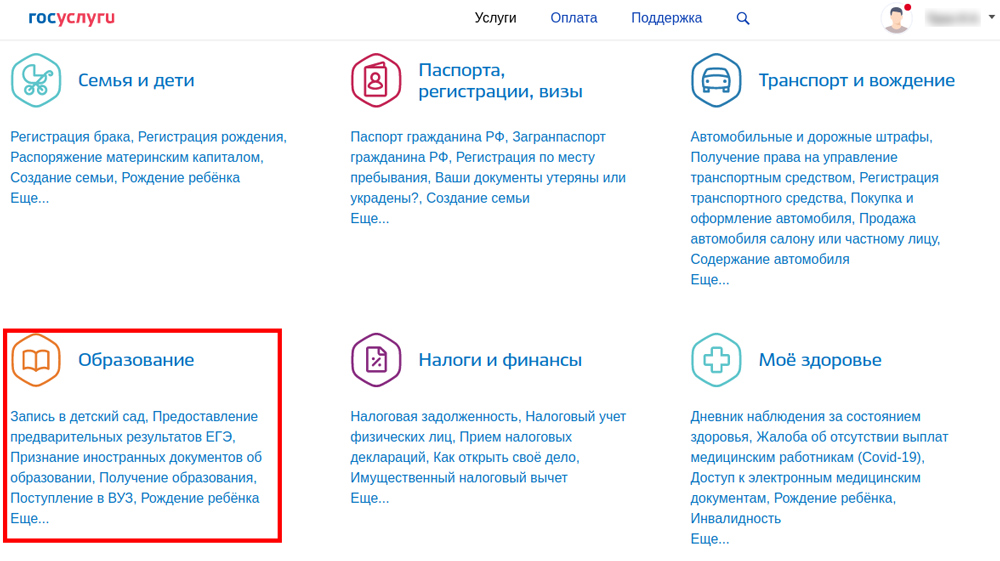Click the Моё здоровье category heading
This screenshot has height=561, width=1000.
click(x=820, y=360)
